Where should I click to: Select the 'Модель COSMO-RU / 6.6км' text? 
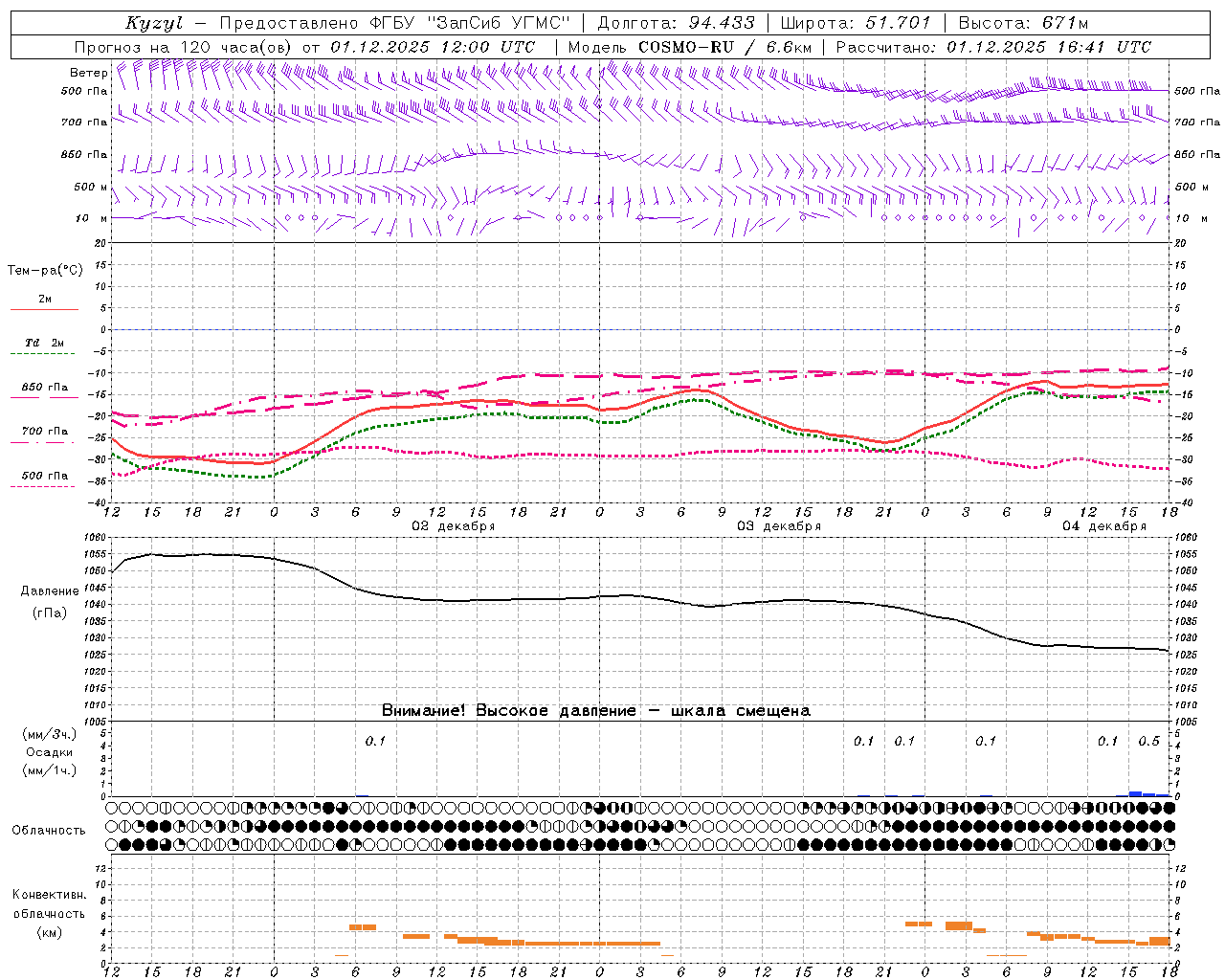(x=690, y=47)
